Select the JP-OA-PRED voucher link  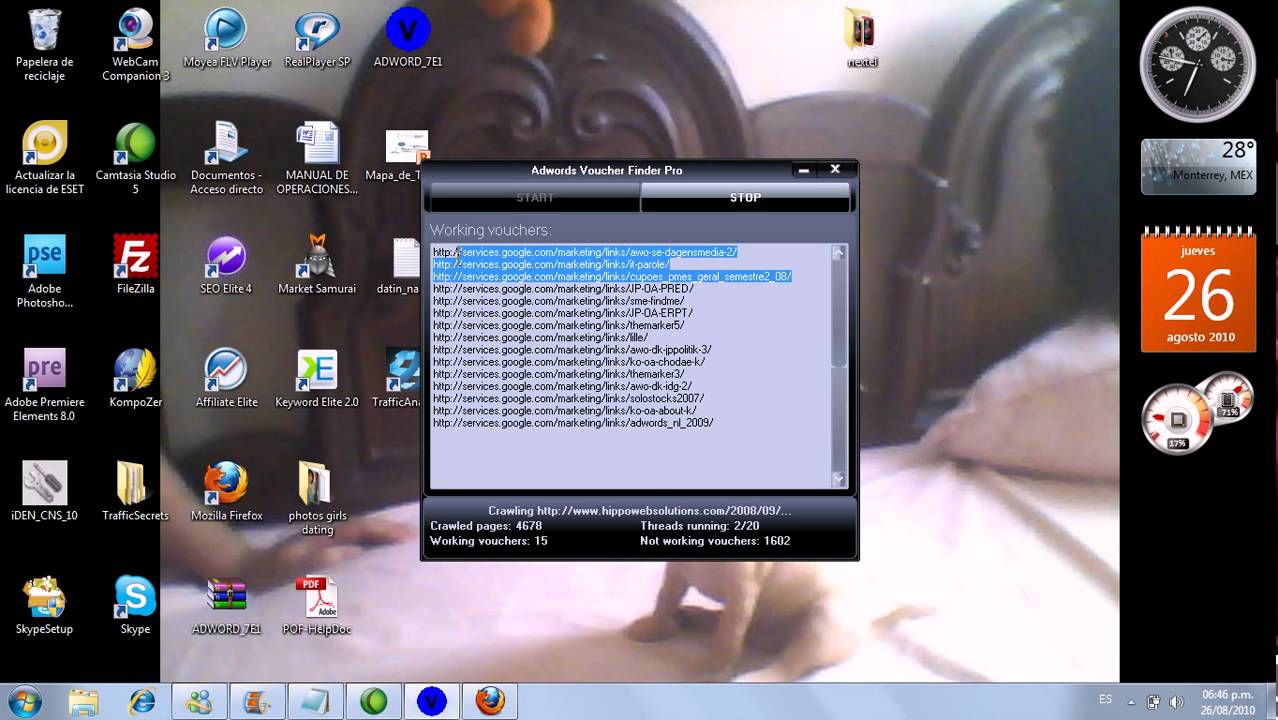point(563,289)
